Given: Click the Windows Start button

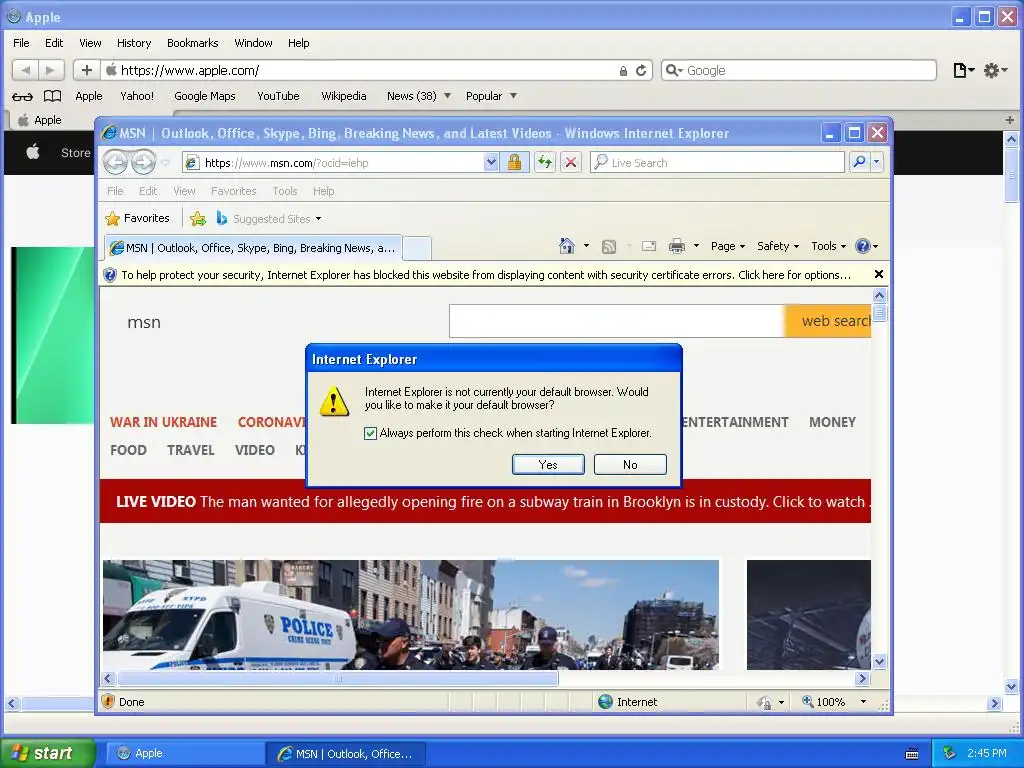Looking at the screenshot, I should click(x=48, y=753).
